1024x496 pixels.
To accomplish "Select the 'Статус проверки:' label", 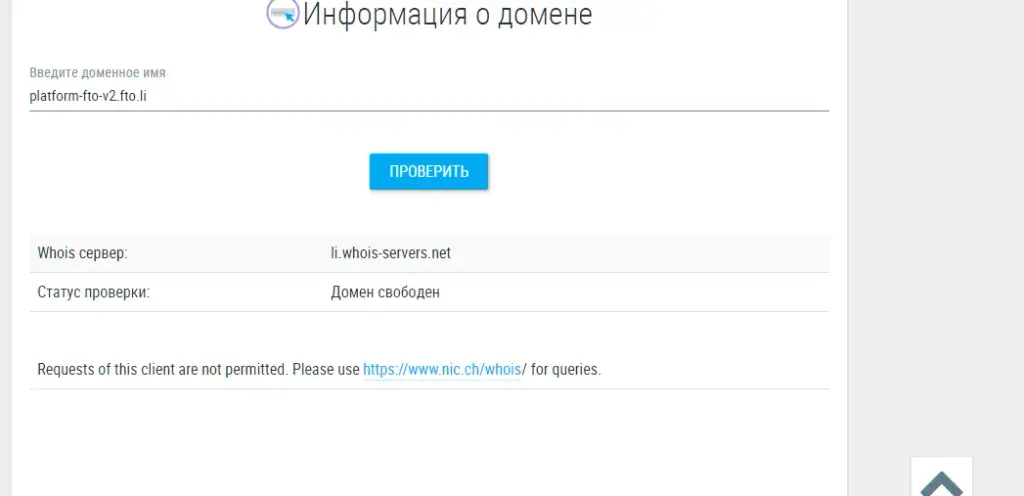I will 93,292.
